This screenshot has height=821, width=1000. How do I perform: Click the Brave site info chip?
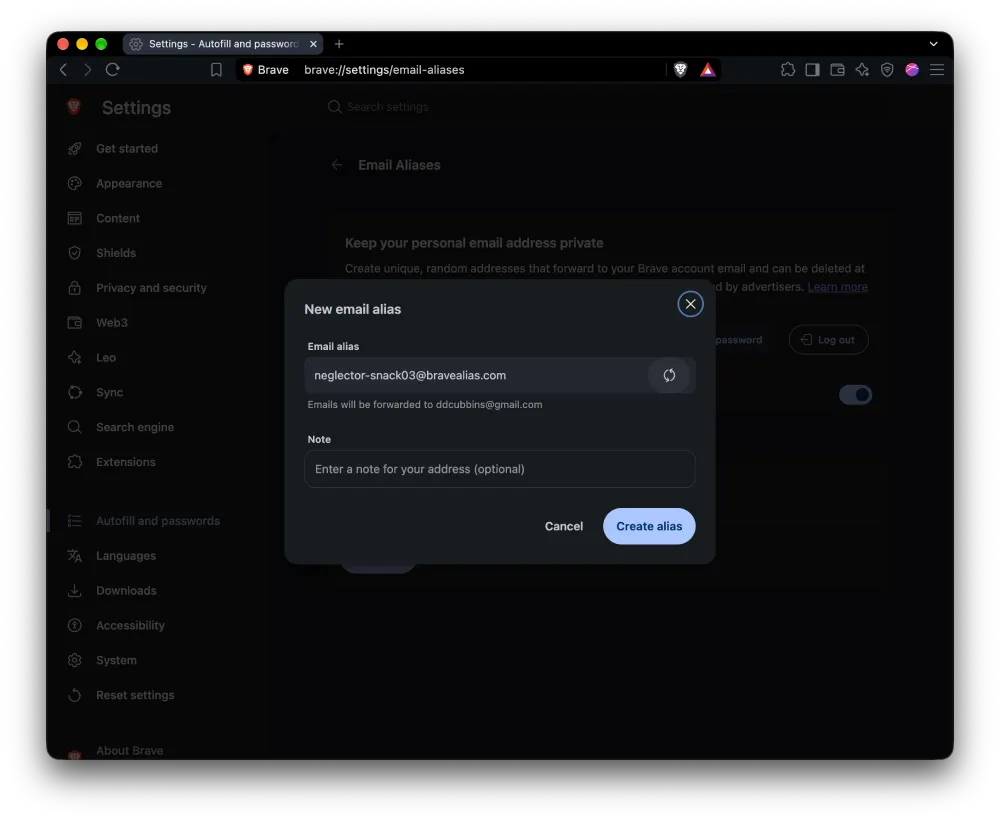(265, 70)
